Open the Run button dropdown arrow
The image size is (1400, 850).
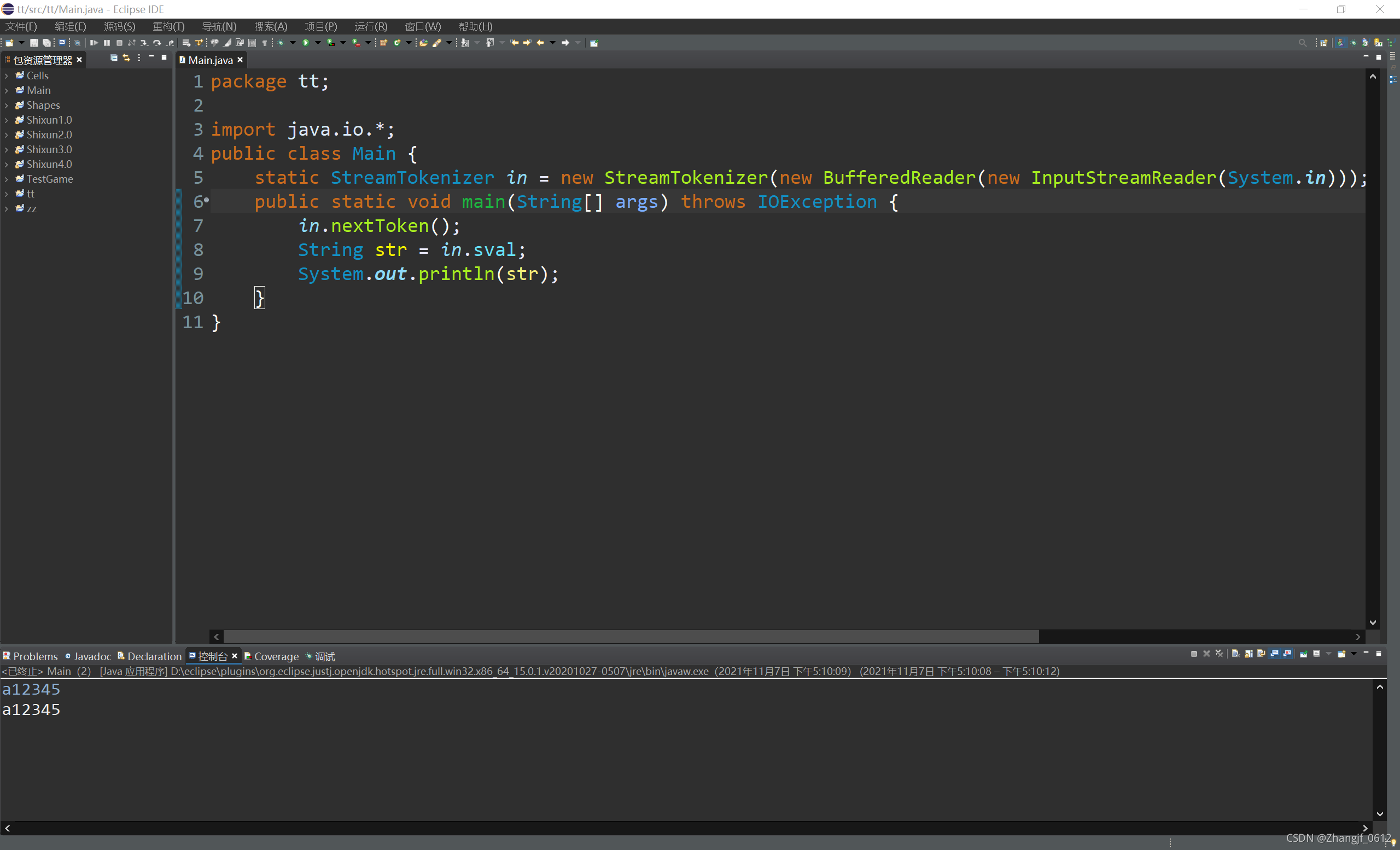318,43
